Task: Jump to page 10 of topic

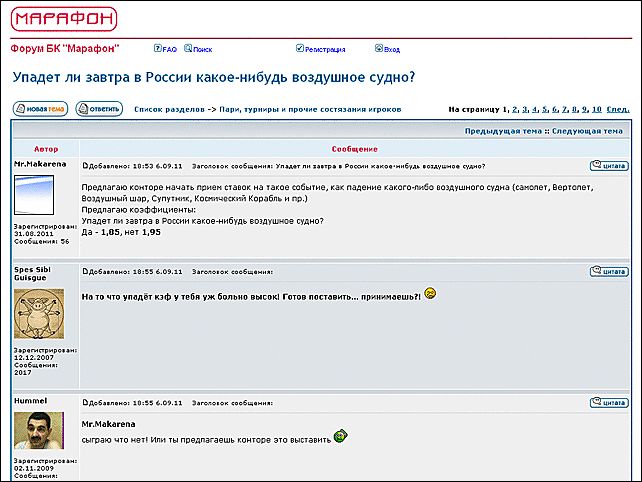Action: [x=596, y=108]
